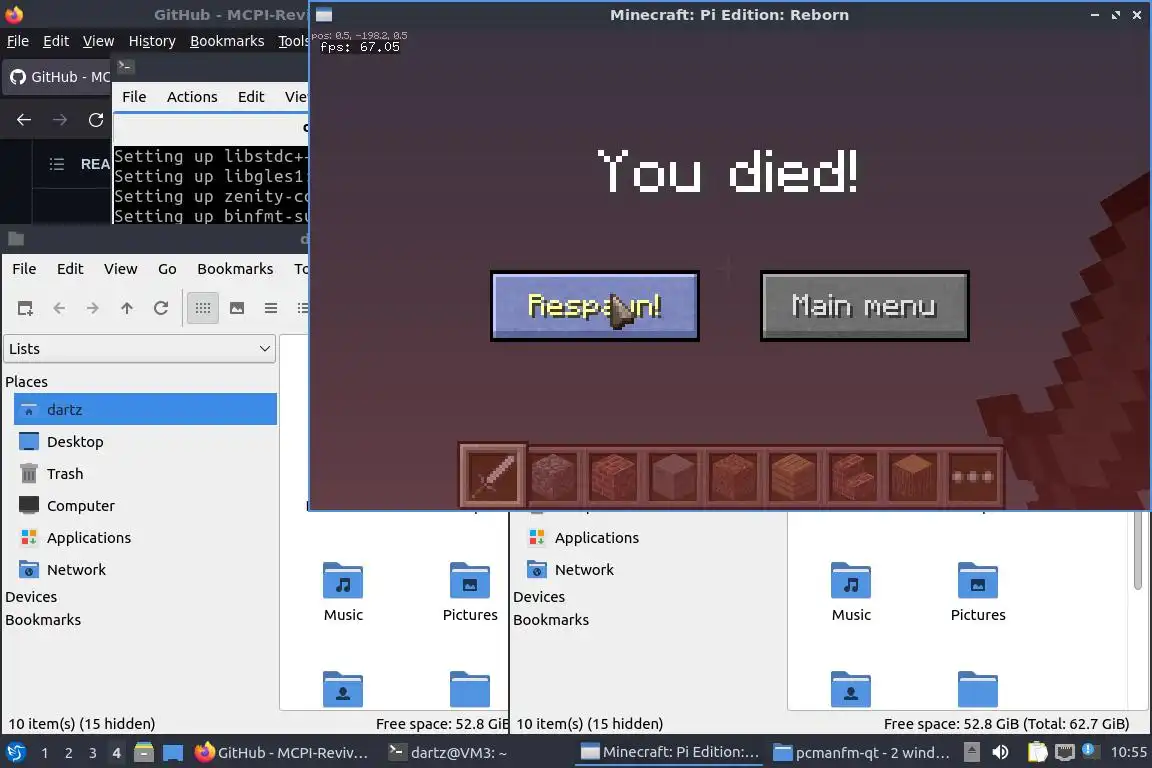Click volume speaker icon in system tray
This screenshot has width=1152, height=768.
(x=1000, y=753)
